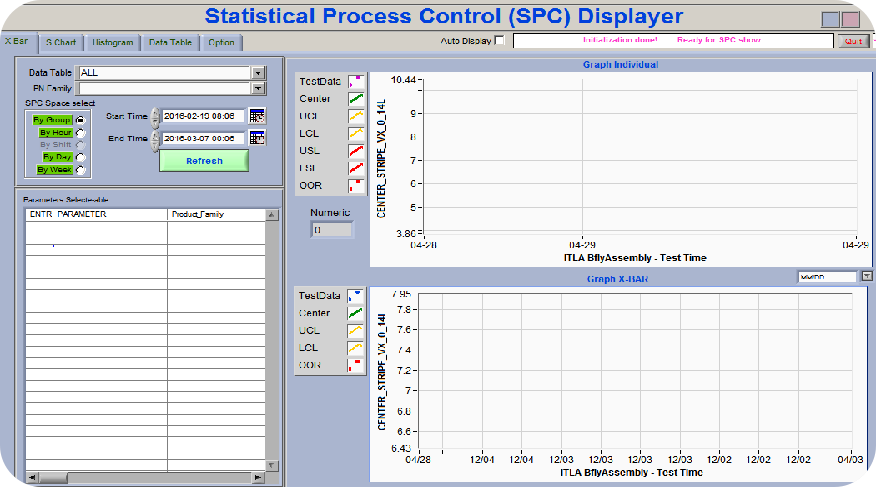Expand the Data Table dropdown

pos(258,73)
